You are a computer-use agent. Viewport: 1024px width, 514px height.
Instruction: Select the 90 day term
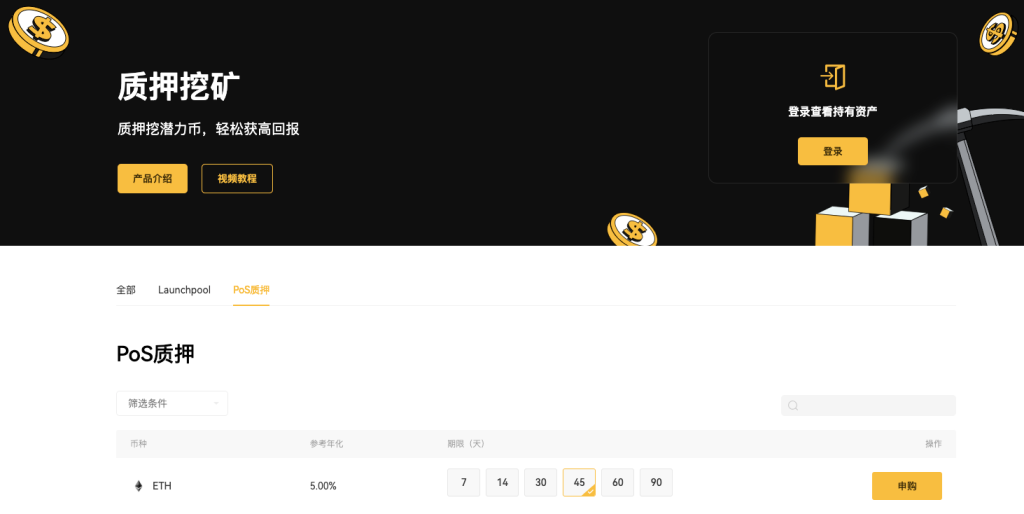click(656, 483)
